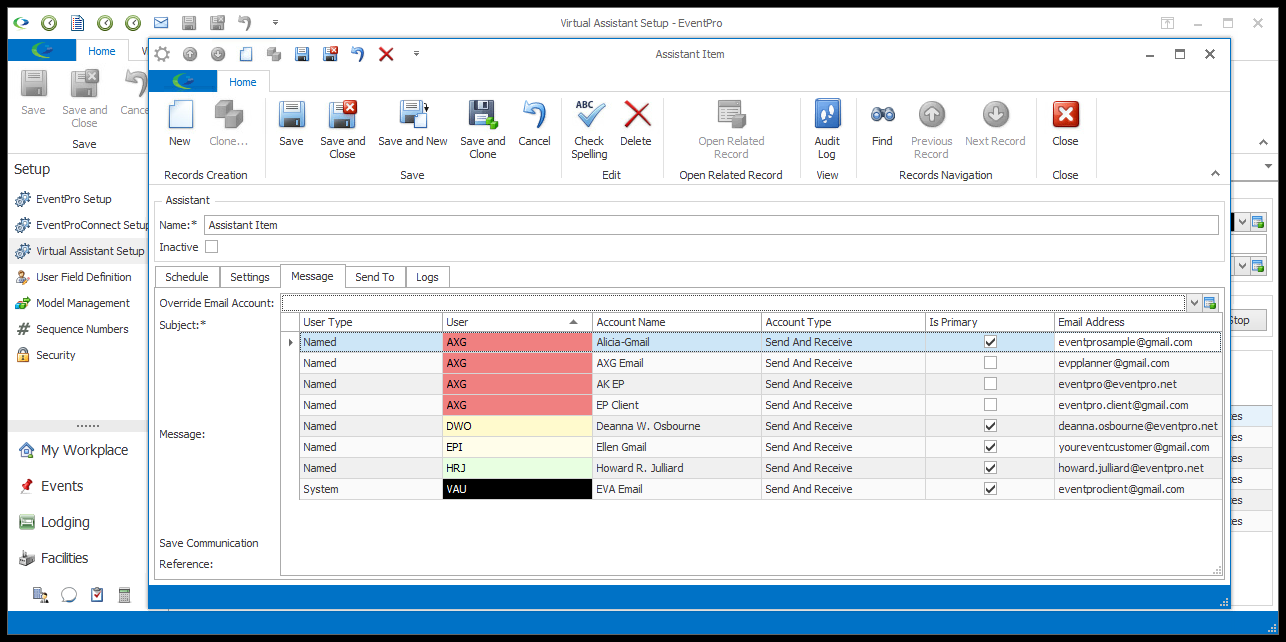Click Save in the Assistant Item ribbon

point(291,123)
